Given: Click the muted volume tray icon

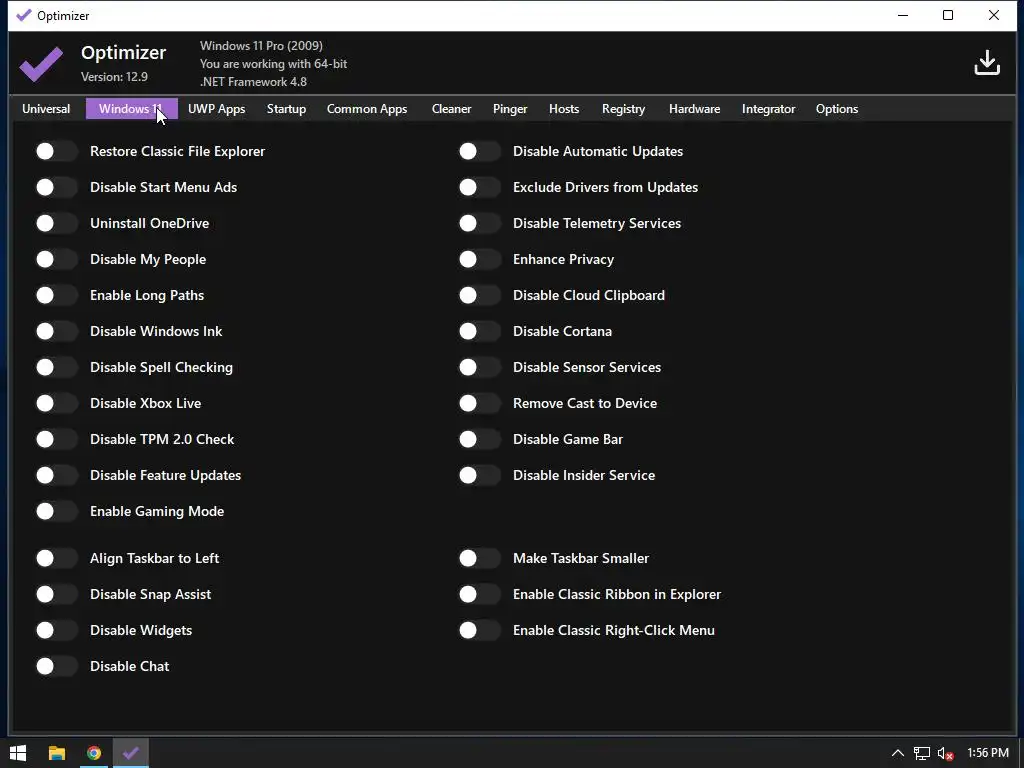Looking at the screenshot, I should pyautogui.click(x=945, y=754).
